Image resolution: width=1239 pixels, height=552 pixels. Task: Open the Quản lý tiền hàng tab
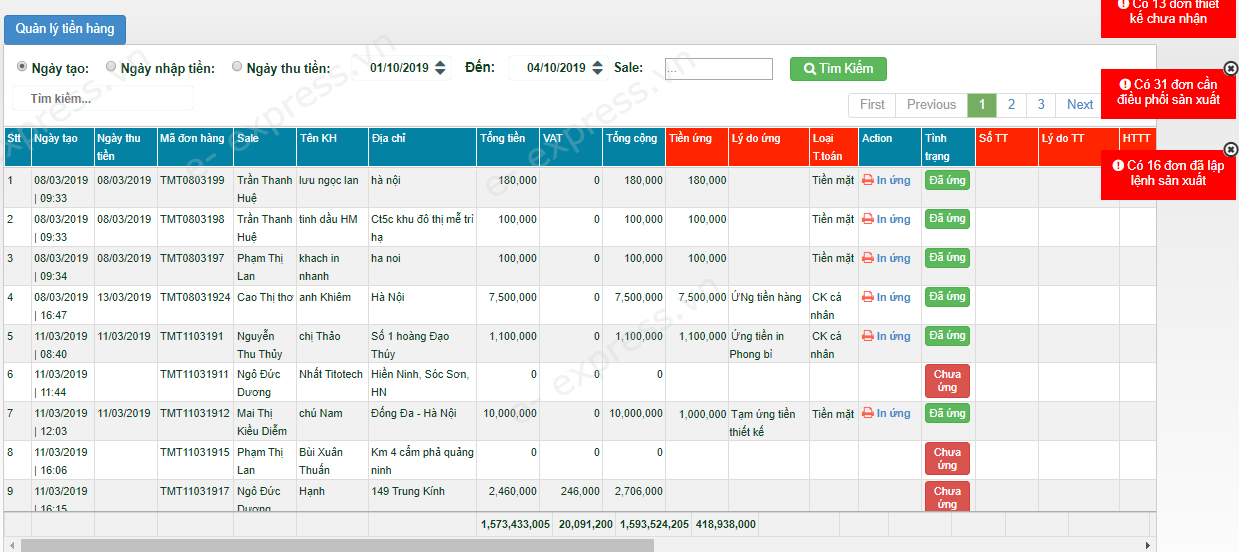tap(65, 29)
